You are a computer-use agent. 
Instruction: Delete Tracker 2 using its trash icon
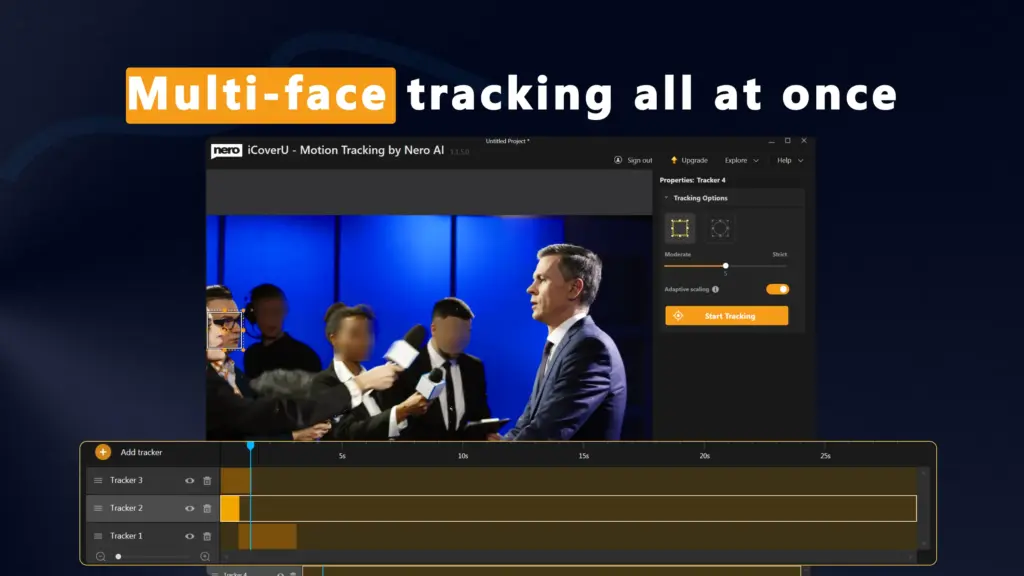coord(207,508)
